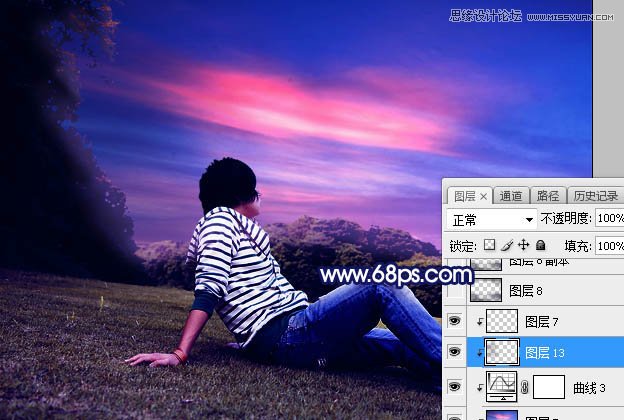This screenshot has height=420, width=624.
Task: Open the 历史记录 (History) tab
Action: pyautogui.click(x=595, y=196)
